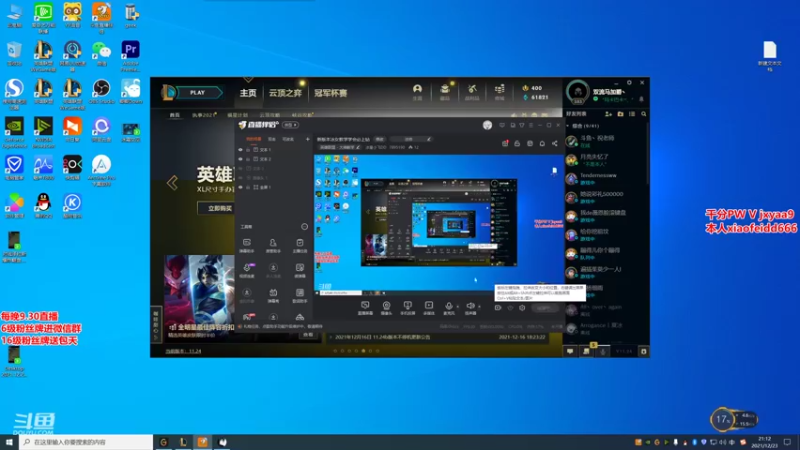
Task: Toggle visibility eye for layer 文本2
Action: (240, 159)
